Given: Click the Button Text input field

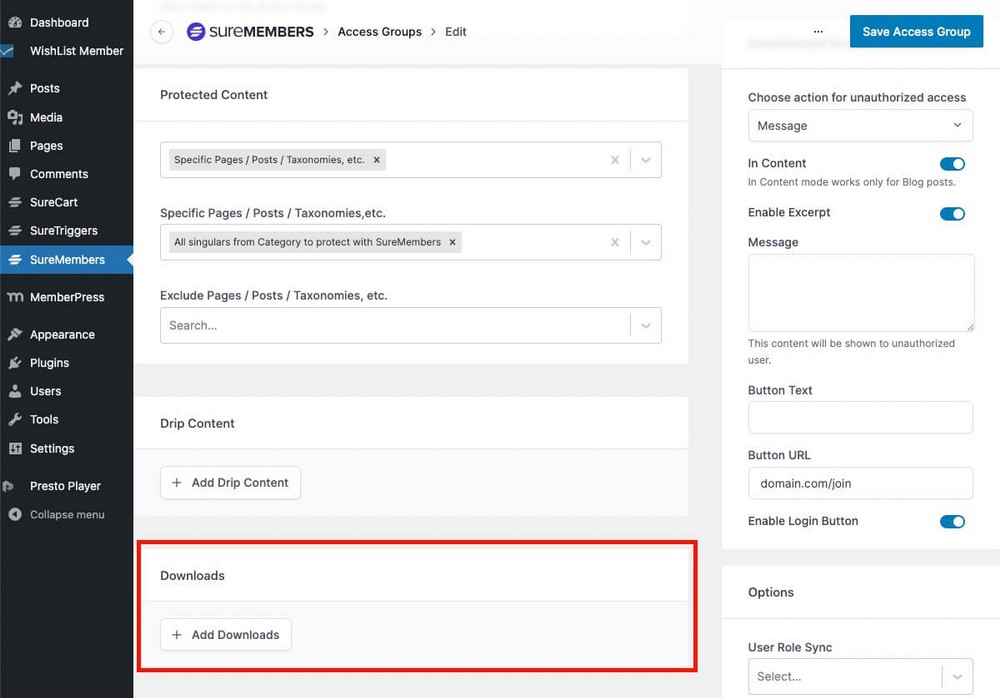Looking at the screenshot, I should click(860, 417).
